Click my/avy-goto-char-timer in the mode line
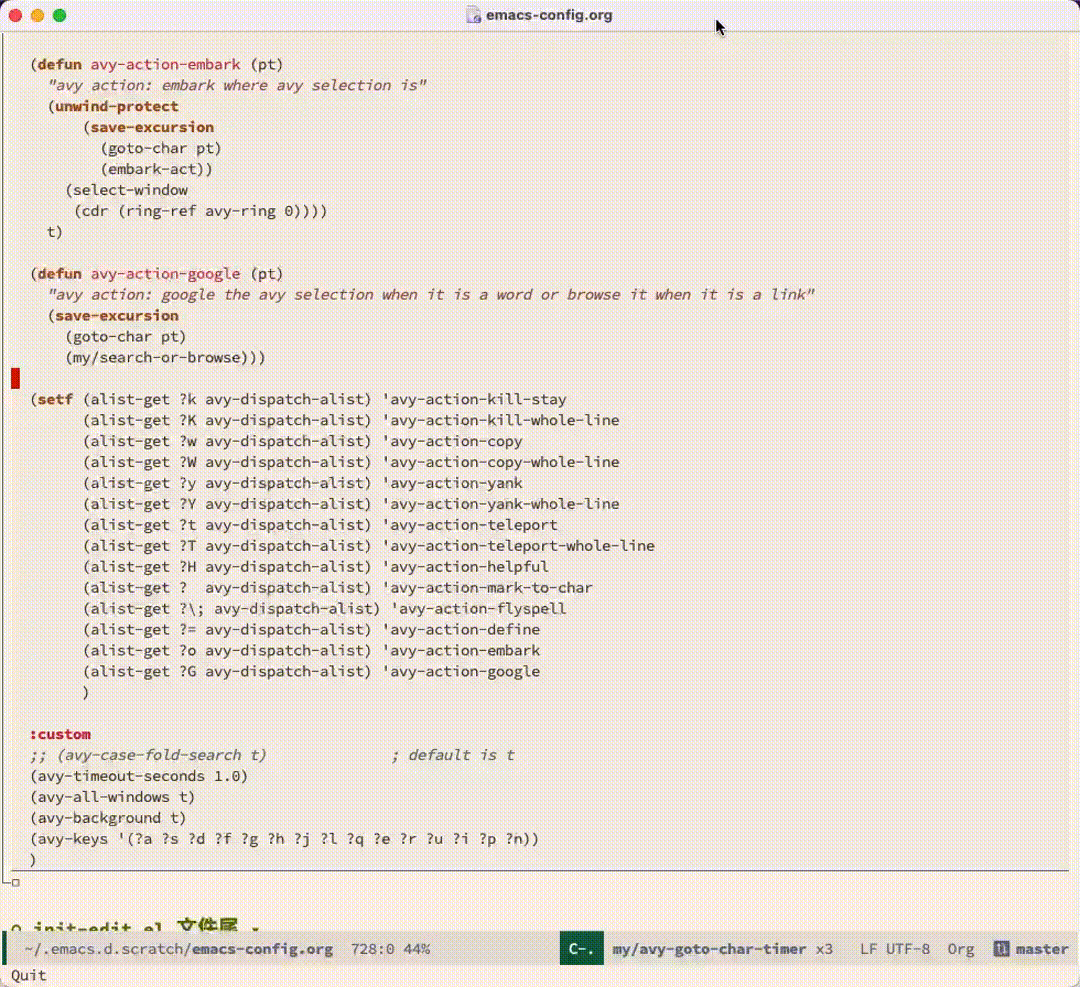This screenshot has width=1080, height=987. point(709,949)
